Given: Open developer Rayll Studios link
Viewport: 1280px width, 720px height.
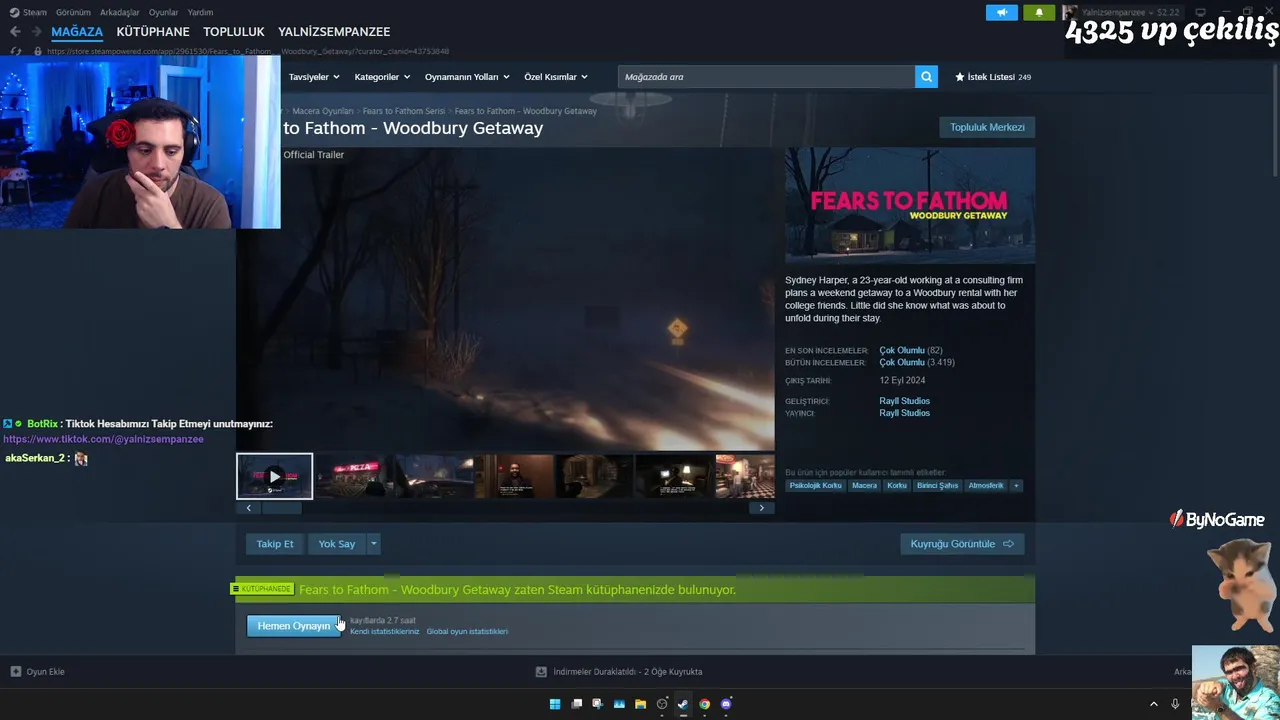Looking at the screenshot, I should 904,401.
